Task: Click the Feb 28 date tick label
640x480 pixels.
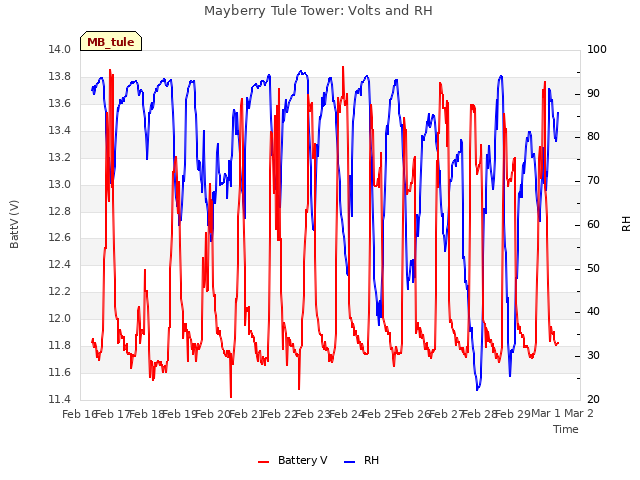Action: click(x=480, y=414)
